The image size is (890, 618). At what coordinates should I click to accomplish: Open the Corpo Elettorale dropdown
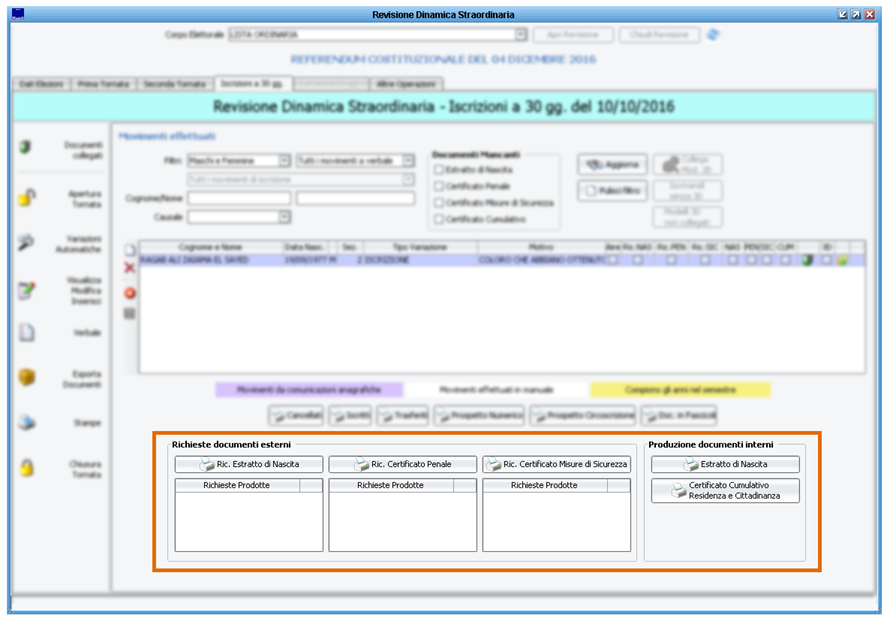click(x=520, y=35)
